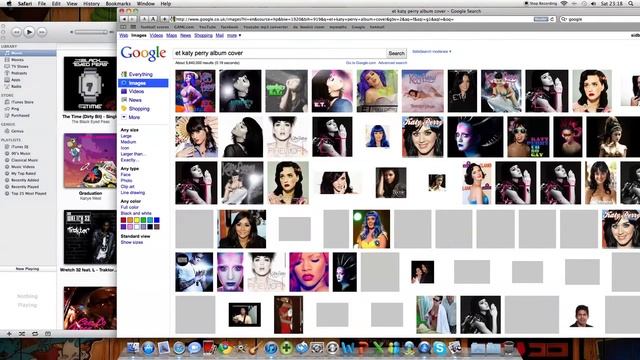Image resolution: width=640 pixels, height=360 pixels.
Task: Click the iTunes previous track button
Action: pyautogui.click(x=16, y=32)
